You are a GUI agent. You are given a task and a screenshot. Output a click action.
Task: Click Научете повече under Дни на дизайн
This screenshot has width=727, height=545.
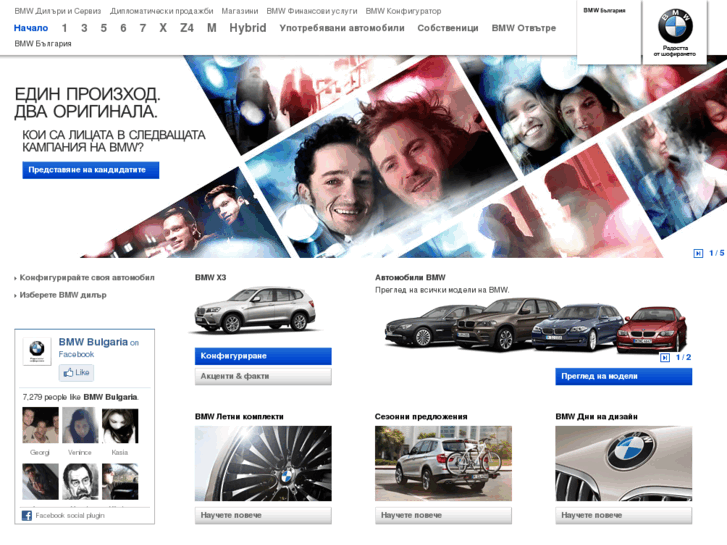point(624,515)
